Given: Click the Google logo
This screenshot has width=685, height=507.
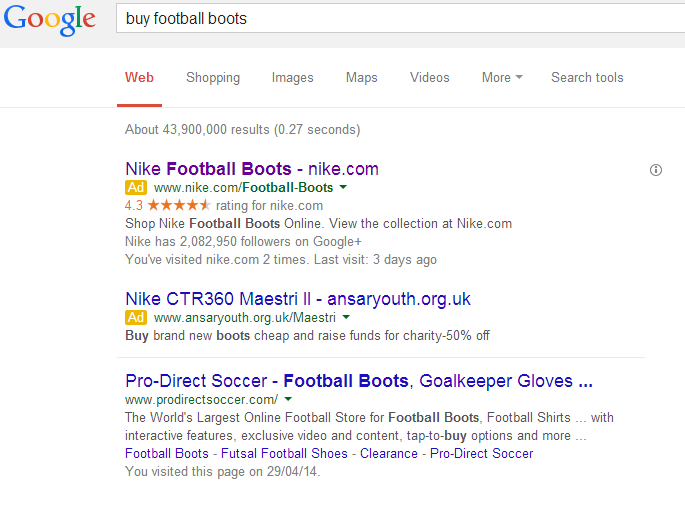Looking at the screenshot, I should [x=50, y=19].
